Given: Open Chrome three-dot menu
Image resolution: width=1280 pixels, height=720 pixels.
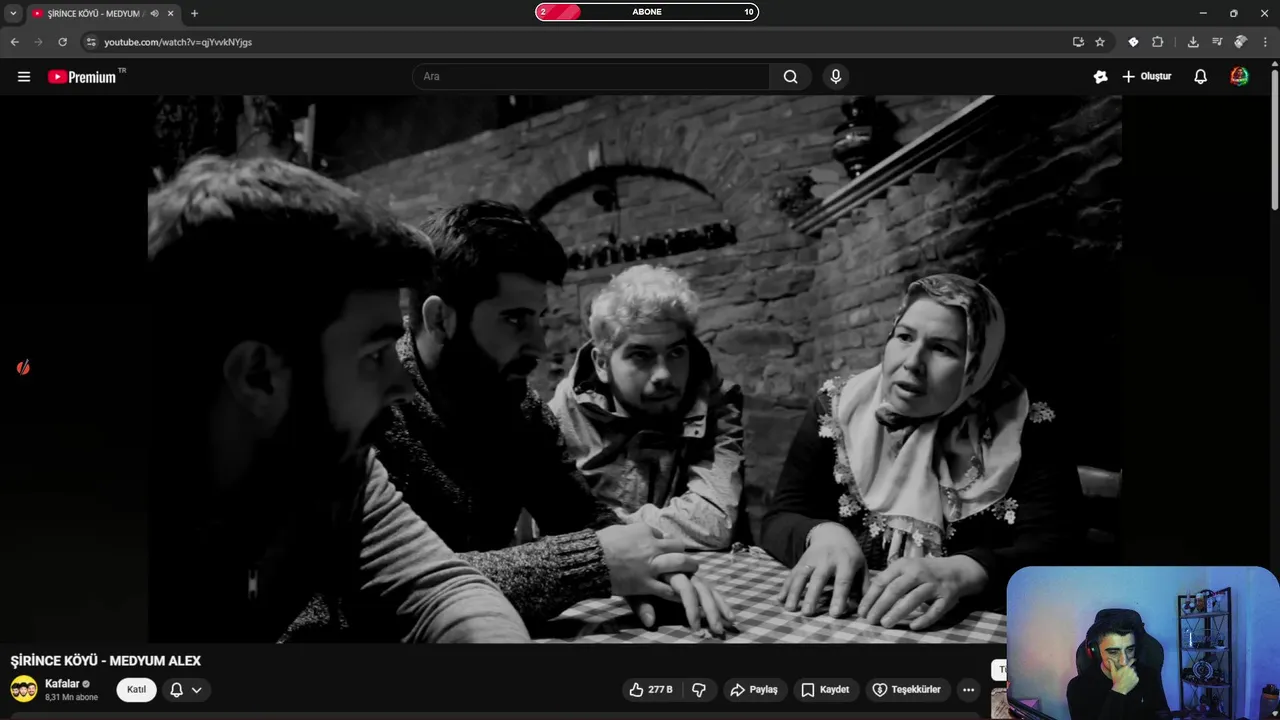Looking at the screenshot, I should pos(1266,42).
